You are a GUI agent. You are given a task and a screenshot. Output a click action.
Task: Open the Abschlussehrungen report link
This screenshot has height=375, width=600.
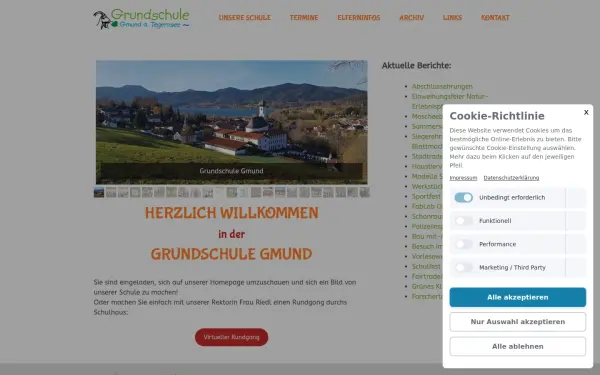(442, 86)
